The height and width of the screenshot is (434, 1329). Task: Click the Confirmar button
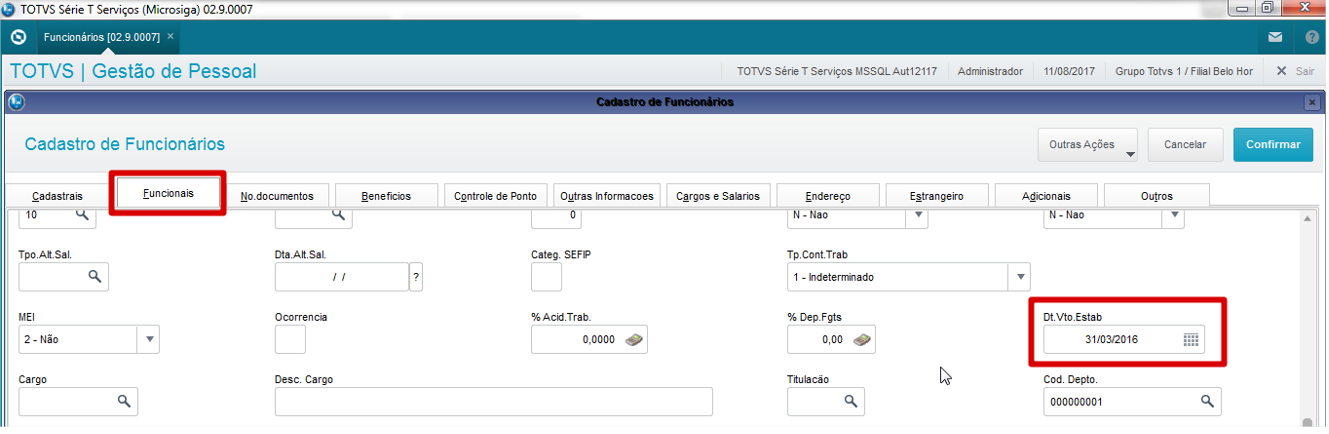[1273, 144]
